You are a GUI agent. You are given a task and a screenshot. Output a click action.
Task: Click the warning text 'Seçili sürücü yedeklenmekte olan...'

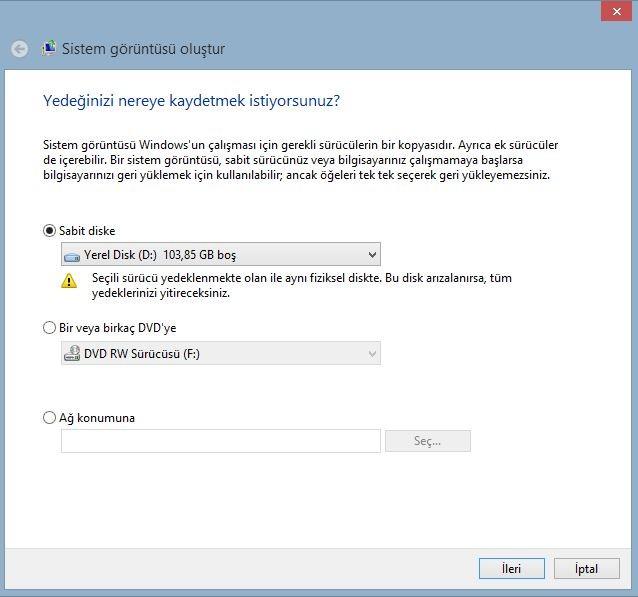pos(302,285)
